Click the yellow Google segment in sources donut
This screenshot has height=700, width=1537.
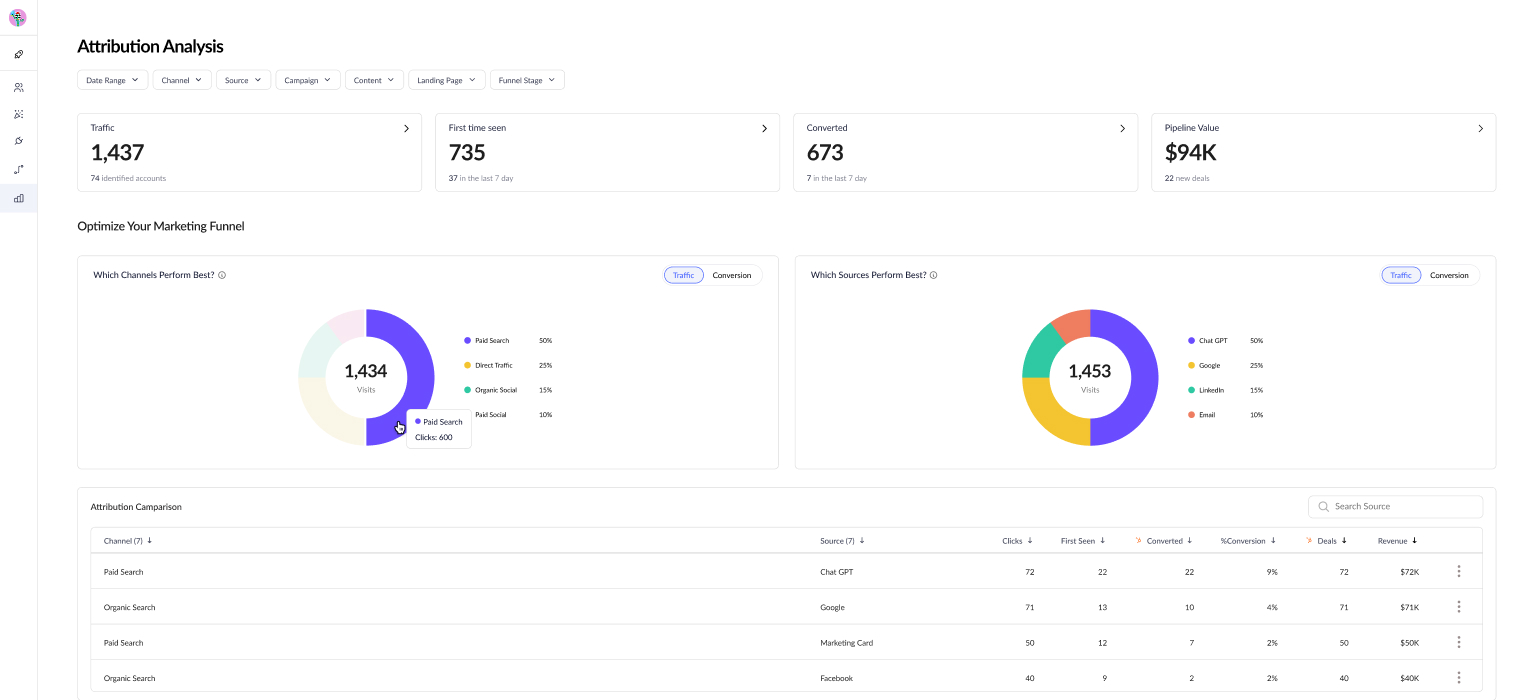coord(1048,415)
